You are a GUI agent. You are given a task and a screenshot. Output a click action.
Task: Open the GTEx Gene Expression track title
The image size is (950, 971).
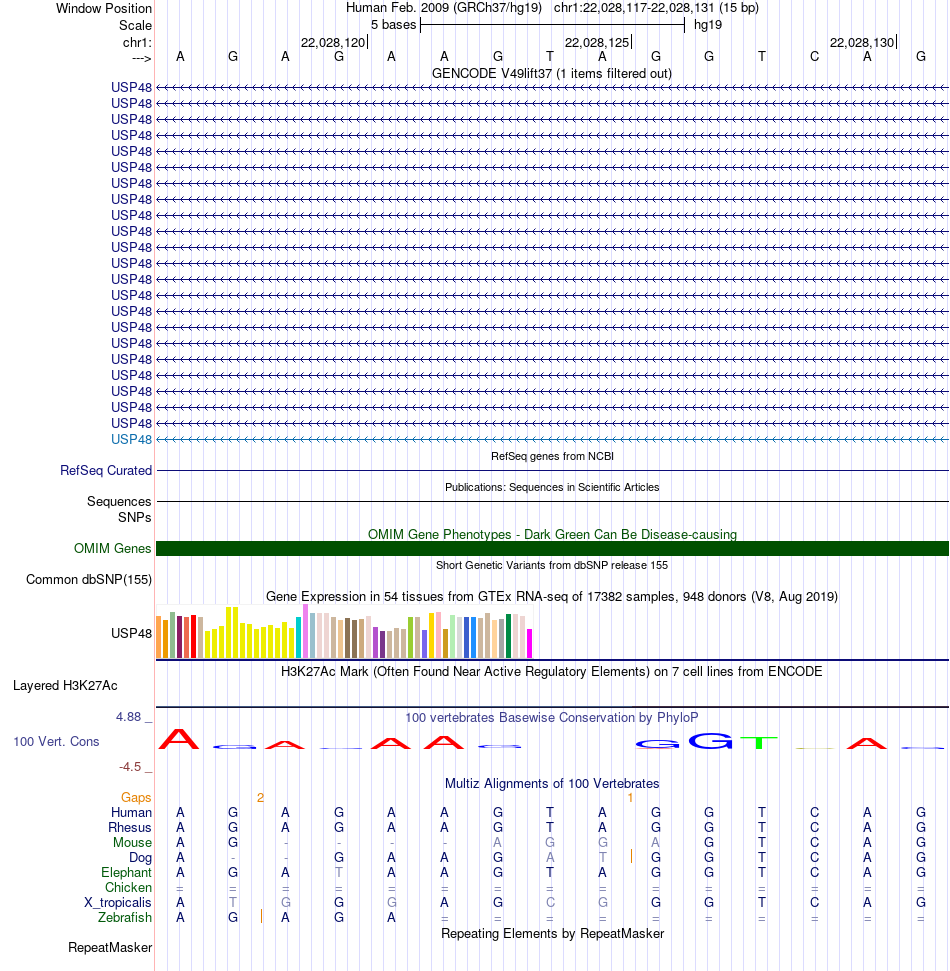[x=552, y=596]
